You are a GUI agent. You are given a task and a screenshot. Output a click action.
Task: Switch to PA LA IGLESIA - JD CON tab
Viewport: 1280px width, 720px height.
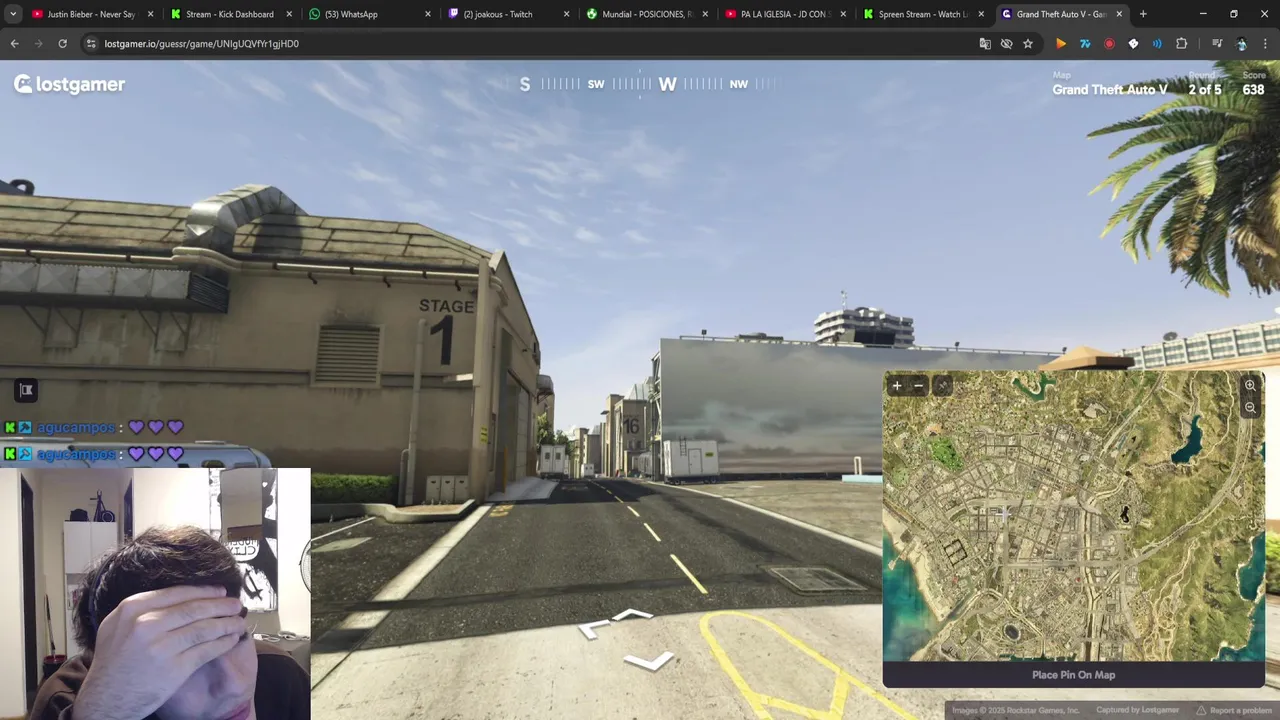(x=785, y=14)
